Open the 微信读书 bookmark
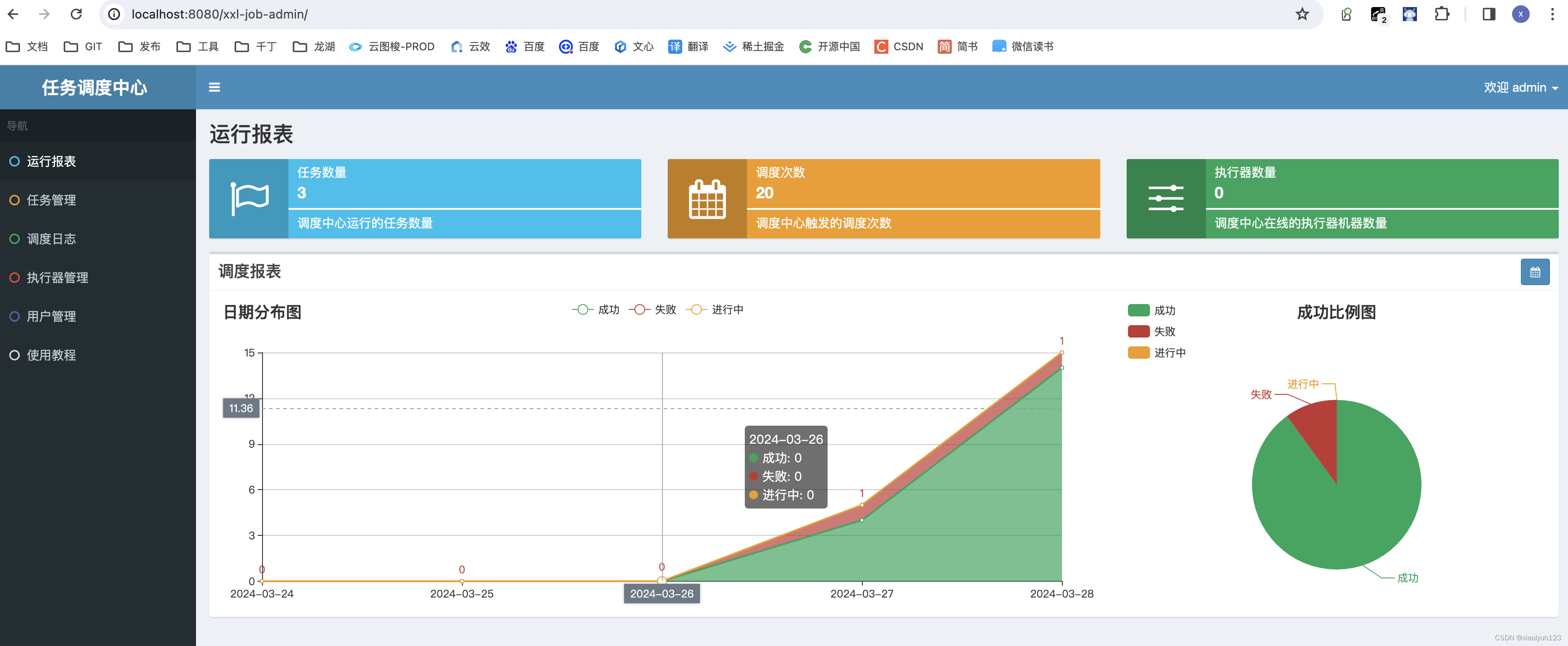The width and height of the screenshot is (1568, 646). (x=1023, y=46)
